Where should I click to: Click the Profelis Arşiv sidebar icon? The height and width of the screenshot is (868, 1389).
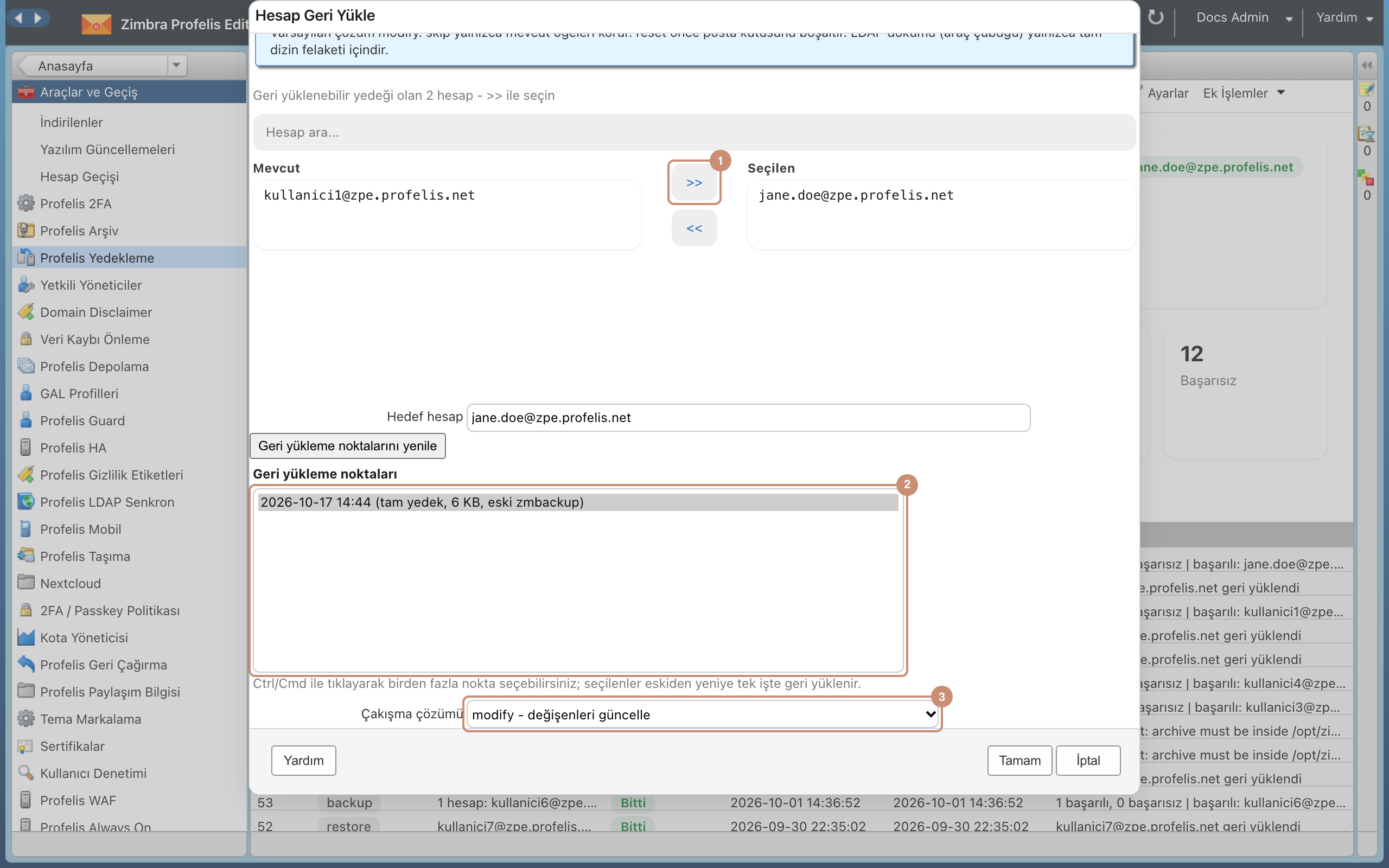point(26,230)
